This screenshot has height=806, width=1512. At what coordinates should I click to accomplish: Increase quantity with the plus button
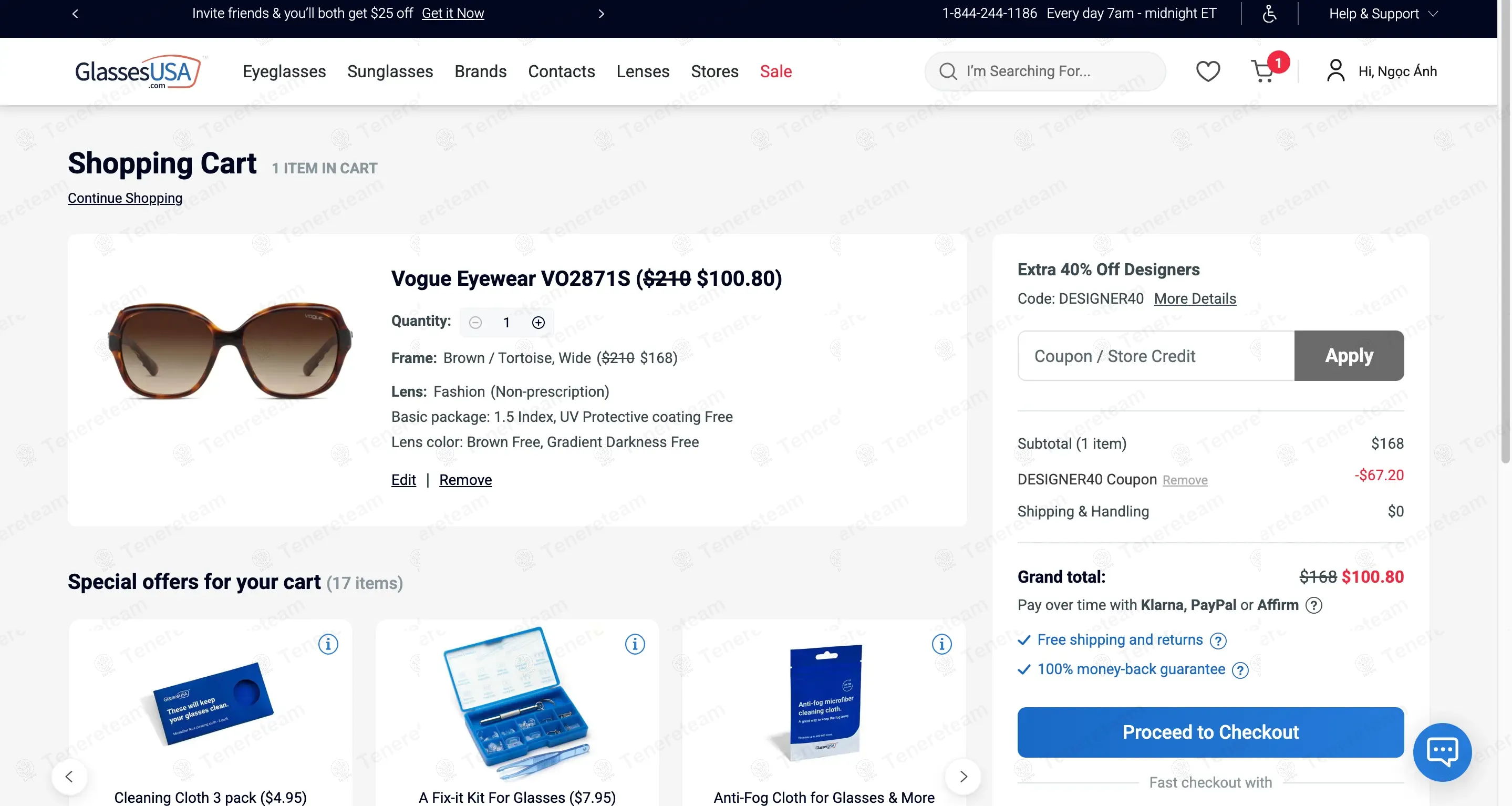point(538,322)
